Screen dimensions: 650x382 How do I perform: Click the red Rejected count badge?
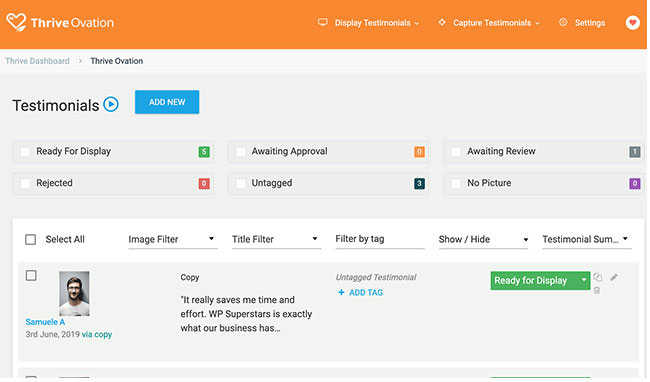click(x=204, y=183)
